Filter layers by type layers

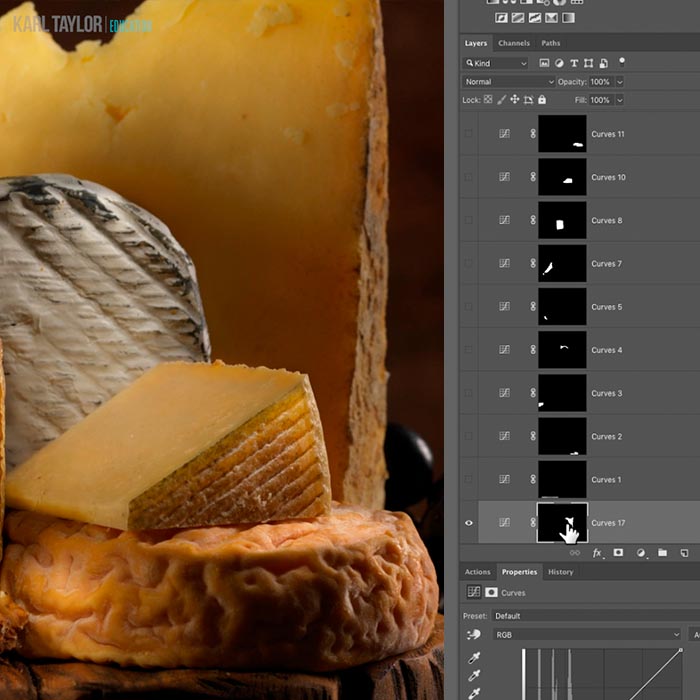[x=574, y=63]
